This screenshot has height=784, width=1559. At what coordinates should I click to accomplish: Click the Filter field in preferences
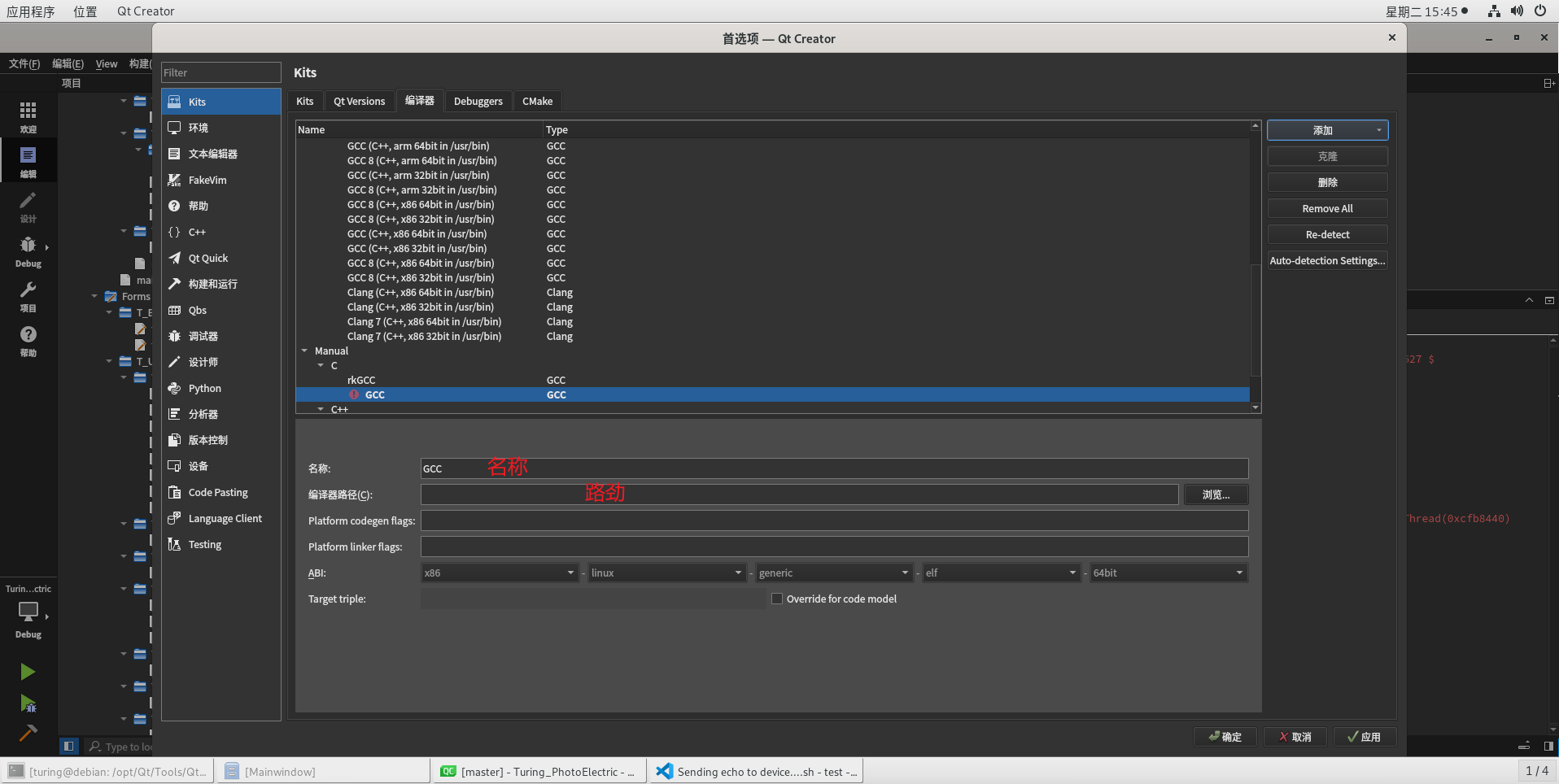221,72
